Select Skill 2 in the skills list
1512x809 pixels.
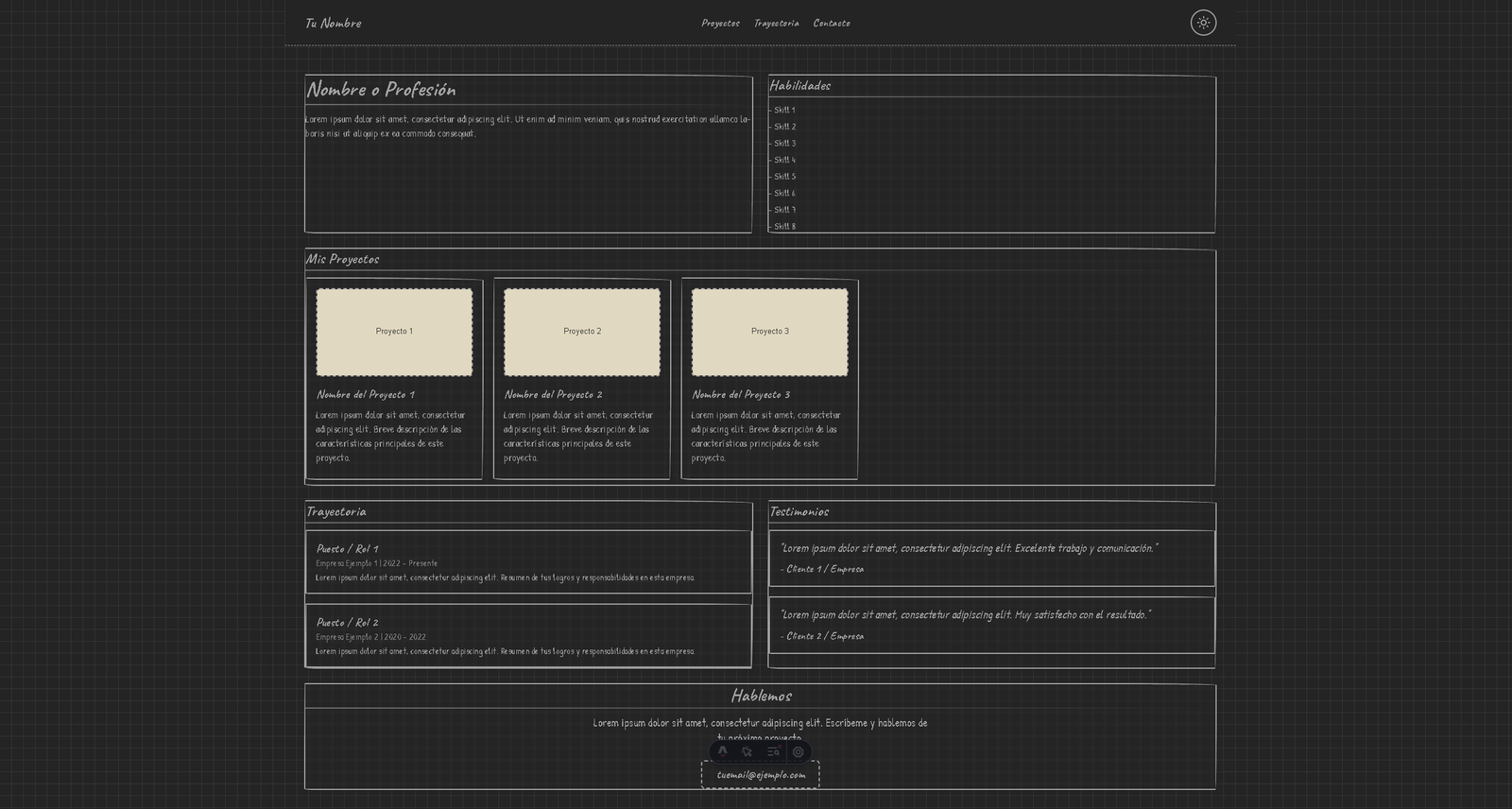(782, 127)
